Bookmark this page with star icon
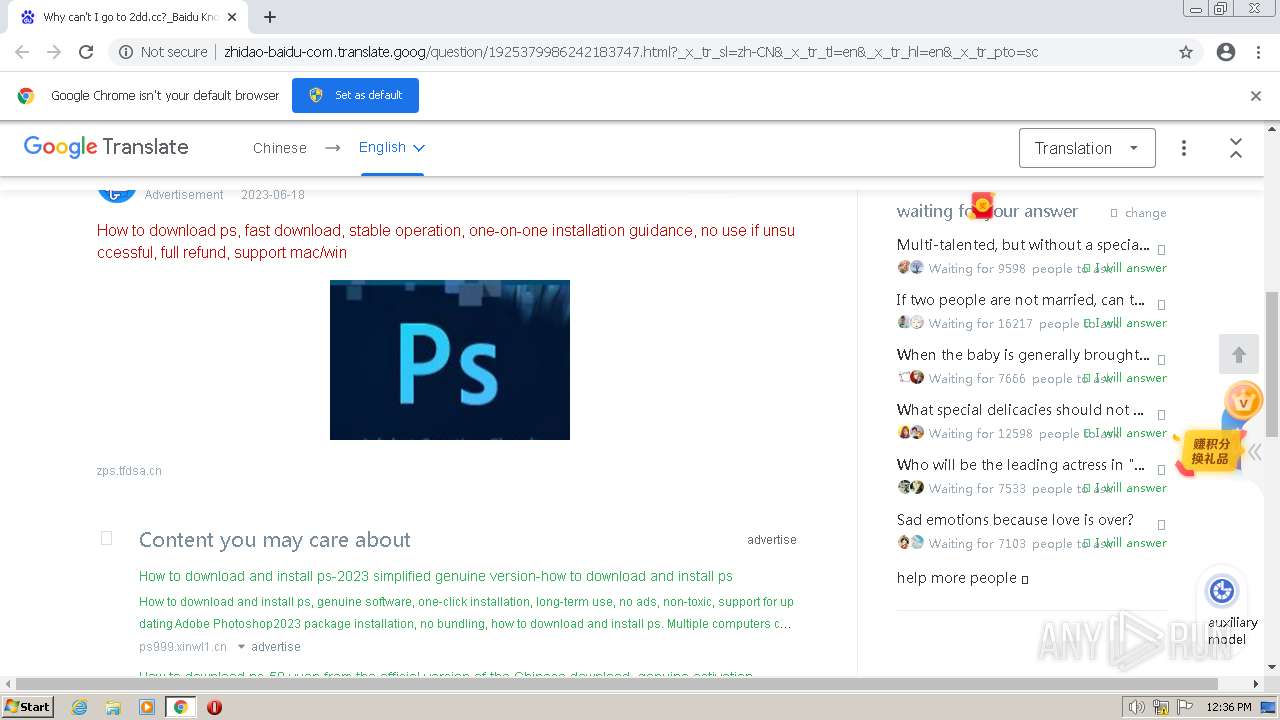This screenshot has height=720, width=1280. (1186, 52)
